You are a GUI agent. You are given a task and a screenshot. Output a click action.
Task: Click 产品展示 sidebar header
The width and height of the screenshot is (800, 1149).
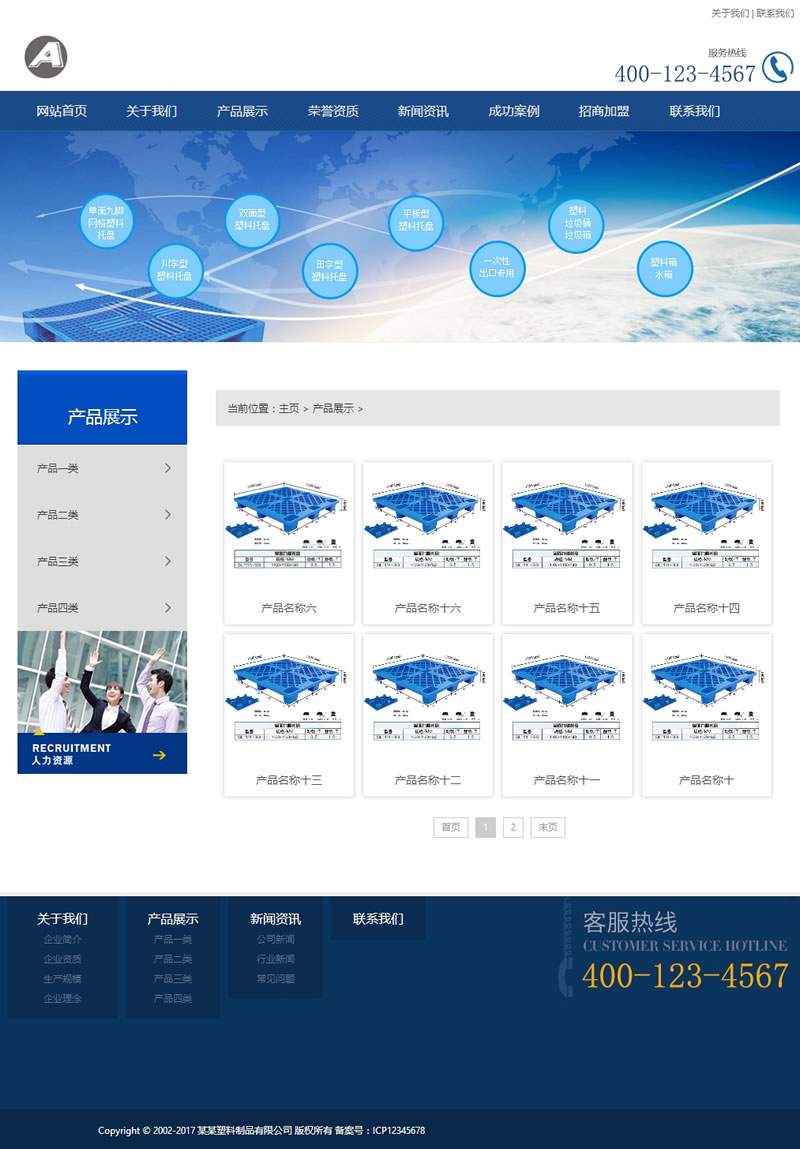[x=102, y=408]
